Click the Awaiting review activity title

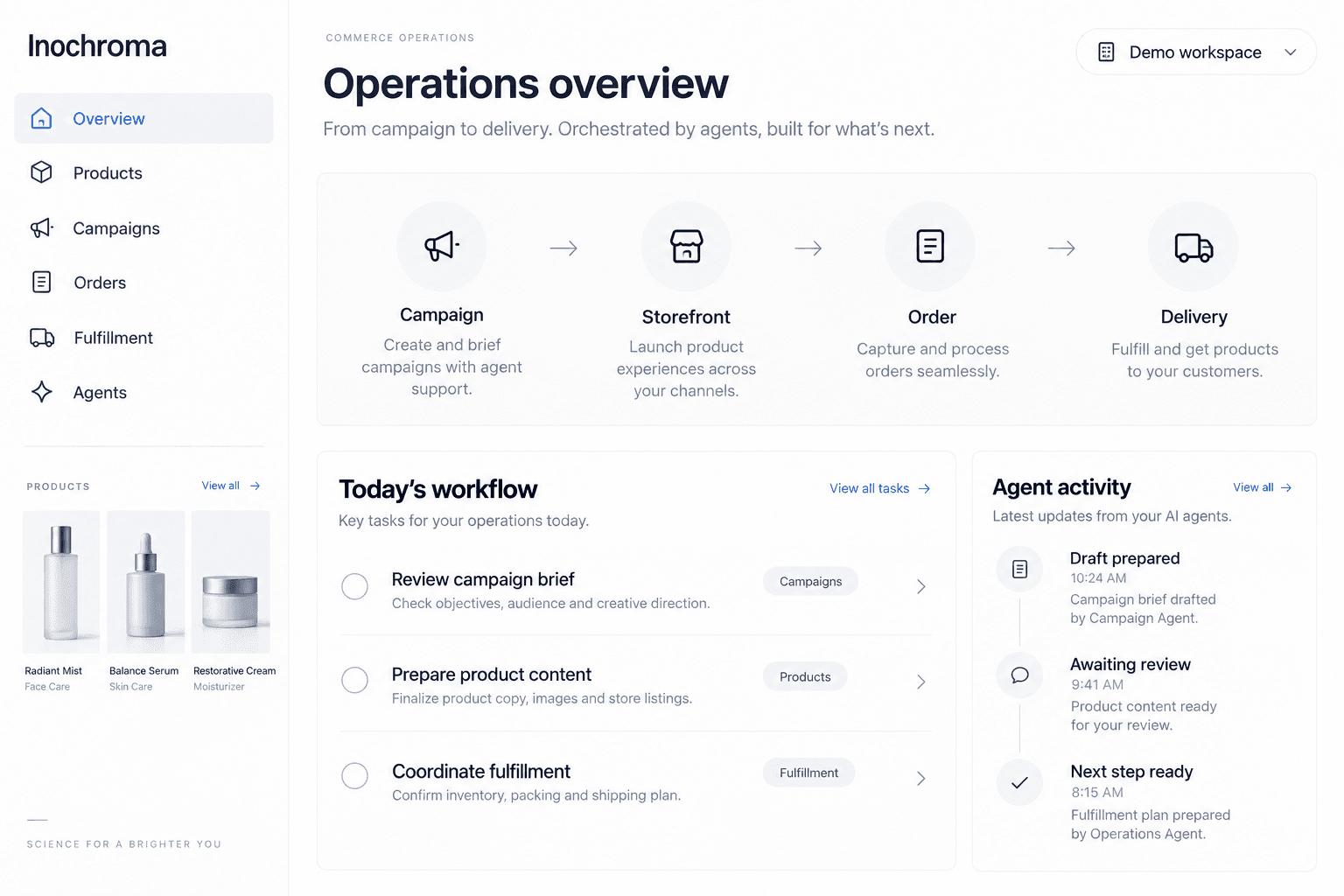[1130, 664]
